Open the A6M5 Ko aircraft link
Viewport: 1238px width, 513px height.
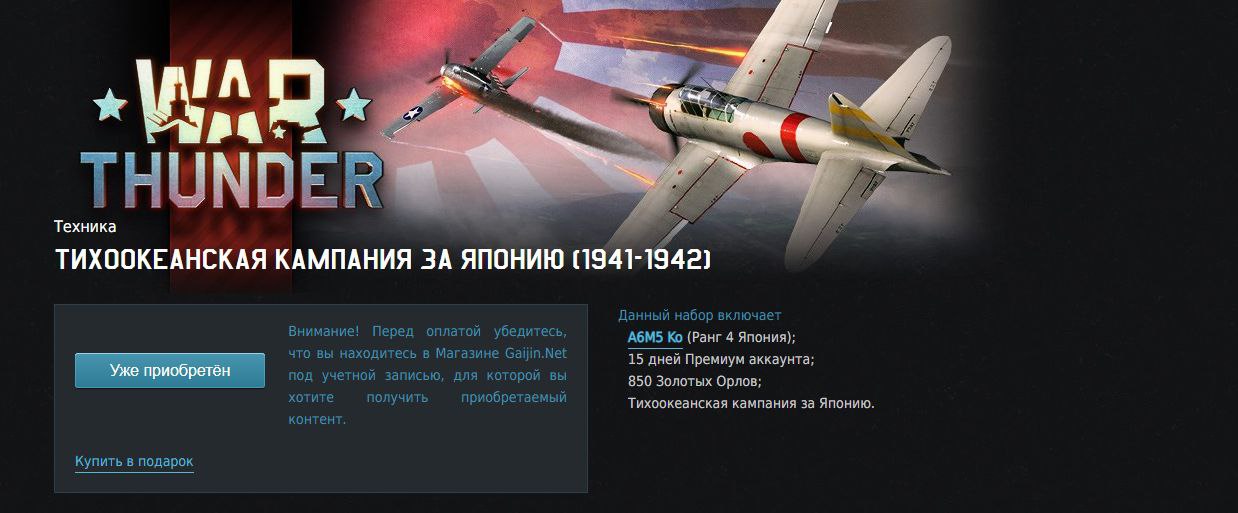(x=655, y=337)
